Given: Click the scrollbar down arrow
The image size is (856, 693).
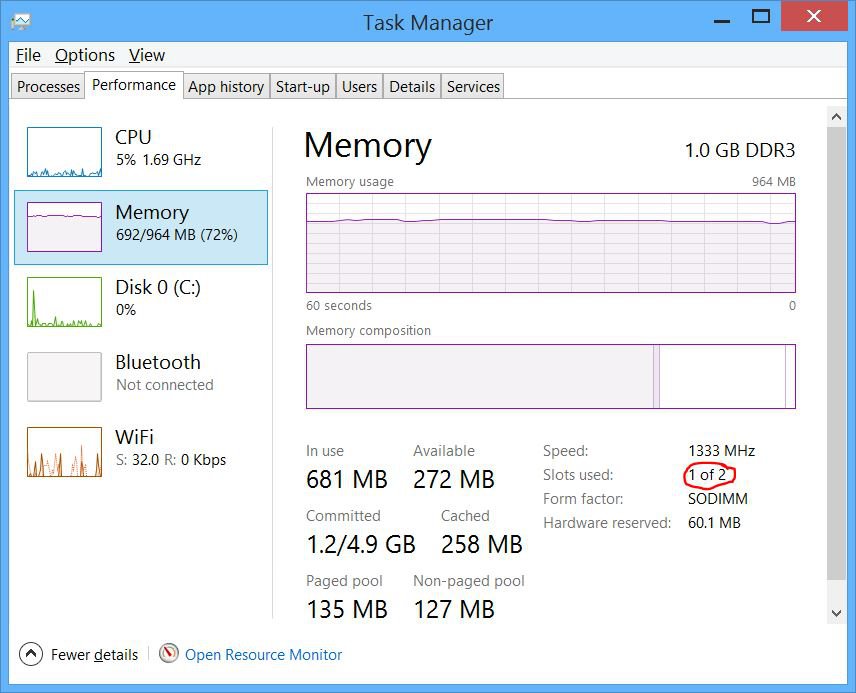Looking at the screenshot, I should point(838,612).
